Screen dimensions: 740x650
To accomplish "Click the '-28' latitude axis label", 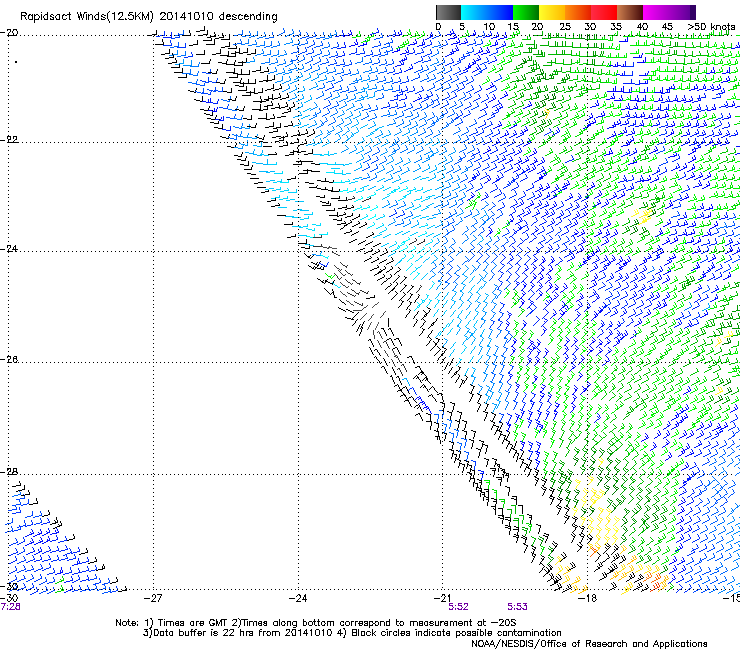I will (x=9, y=472).
